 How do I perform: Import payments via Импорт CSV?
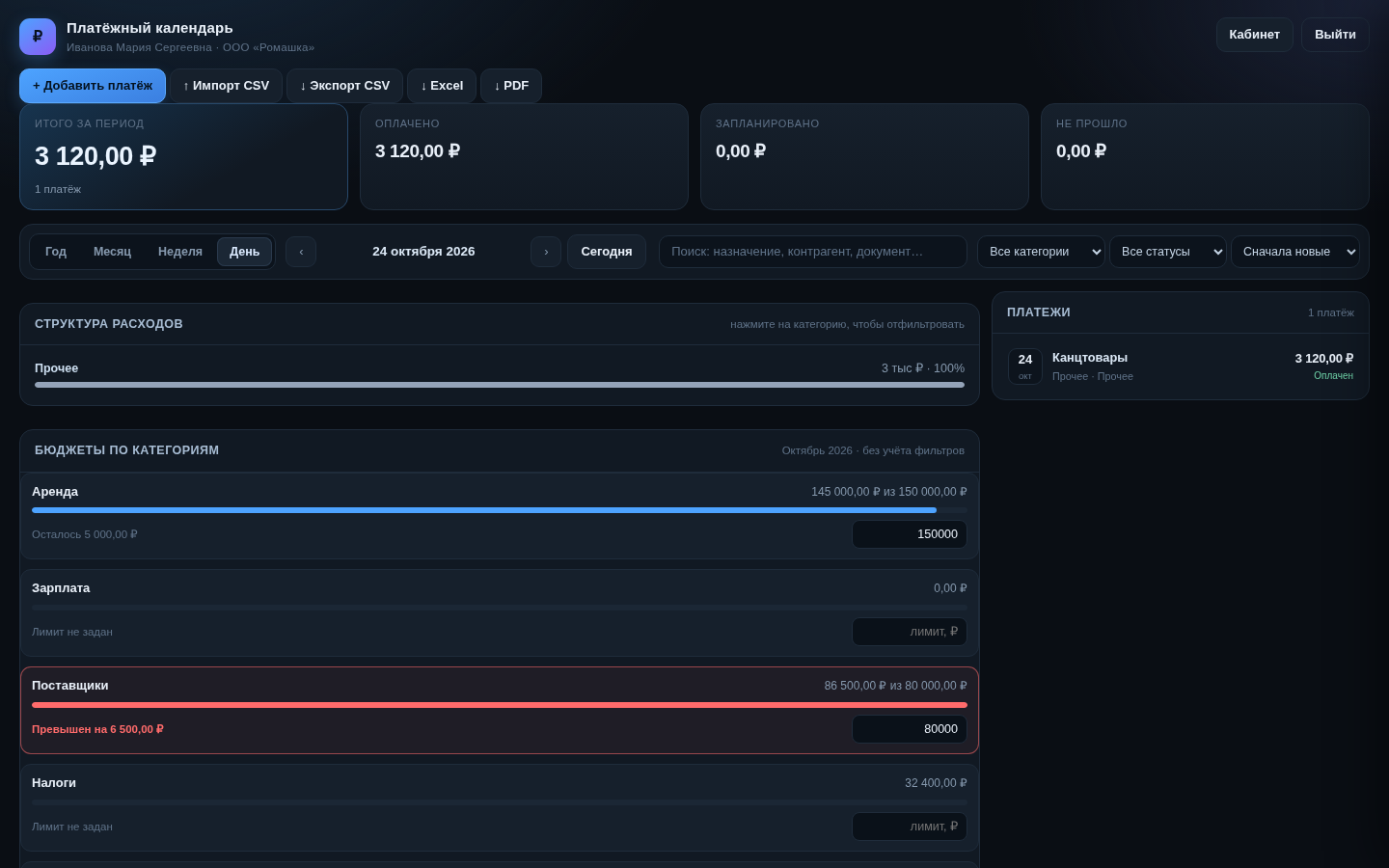tap(226, 86)
